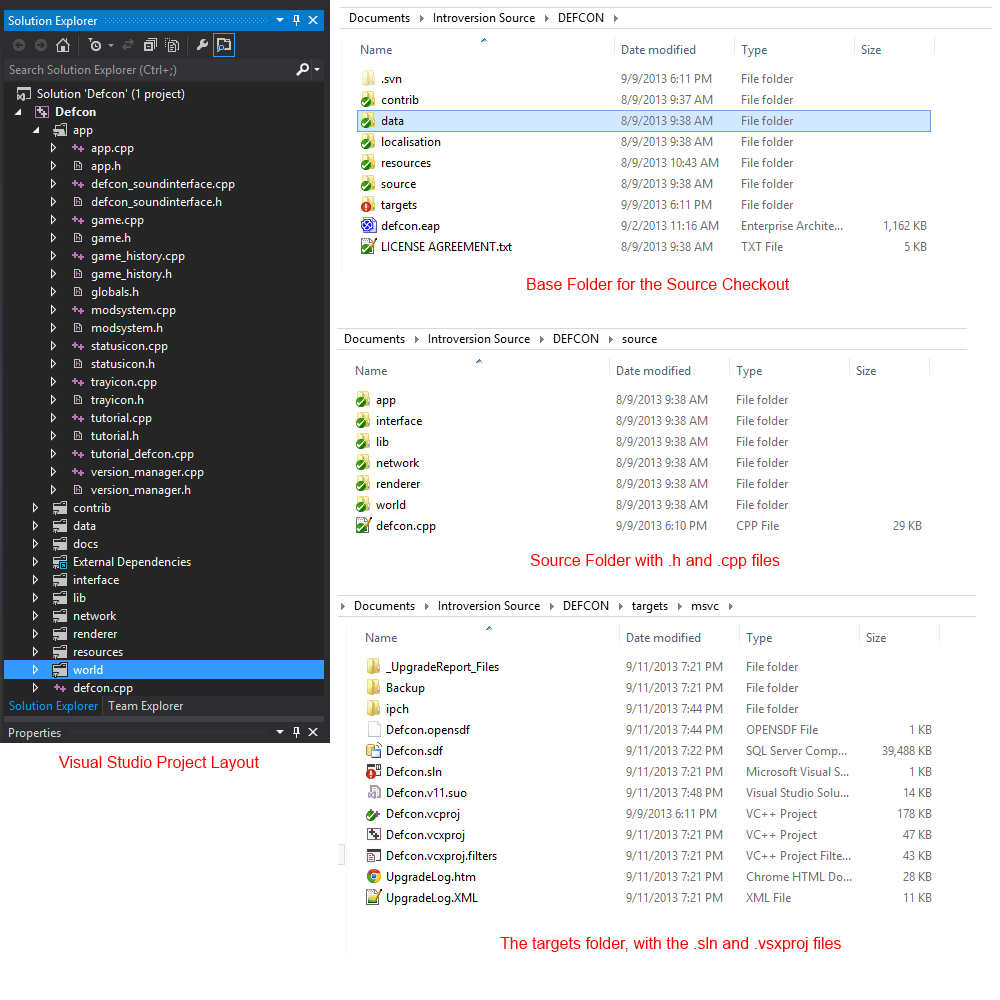Toggle Show All Files in Solution Explorer
This screenshot has height=1000, width=1000.
(172, 45)
